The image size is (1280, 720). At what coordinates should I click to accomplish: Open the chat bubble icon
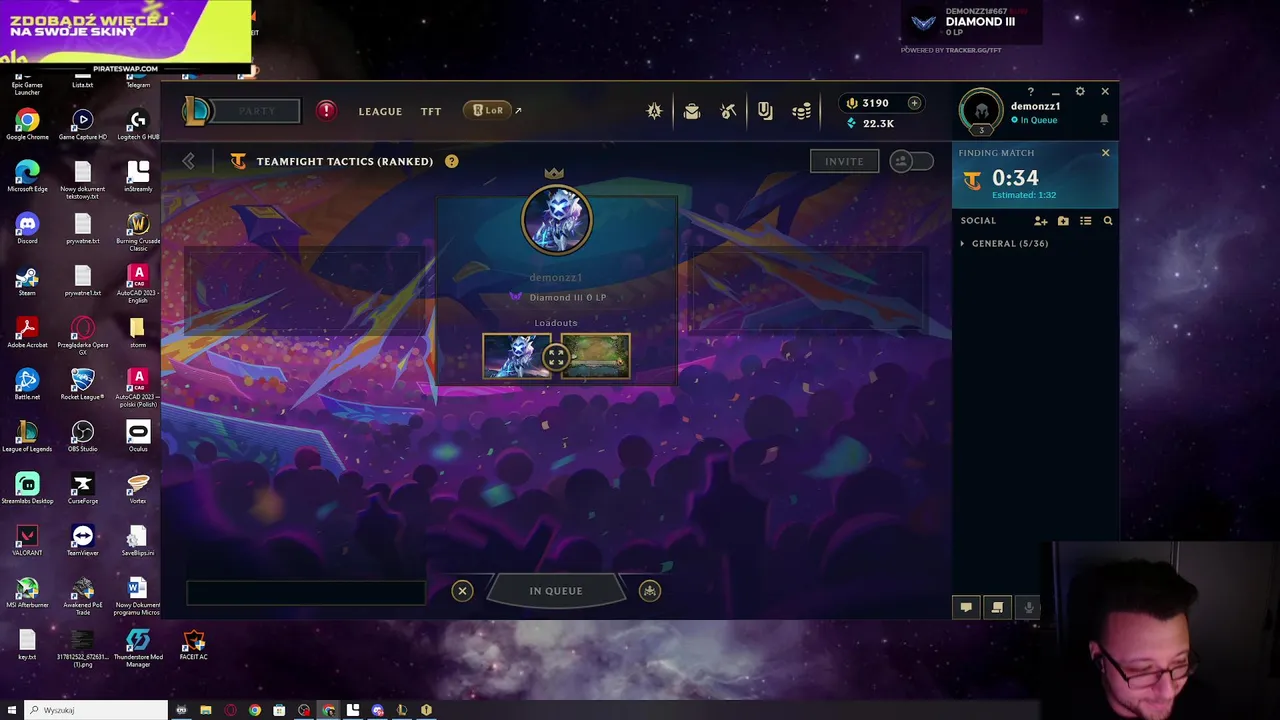click(x=966, y=607)
